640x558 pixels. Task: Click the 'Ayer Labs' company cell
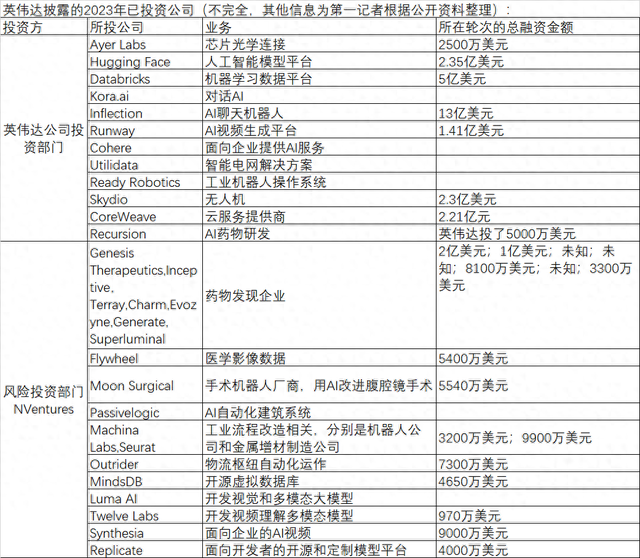[x=145, y=44]
